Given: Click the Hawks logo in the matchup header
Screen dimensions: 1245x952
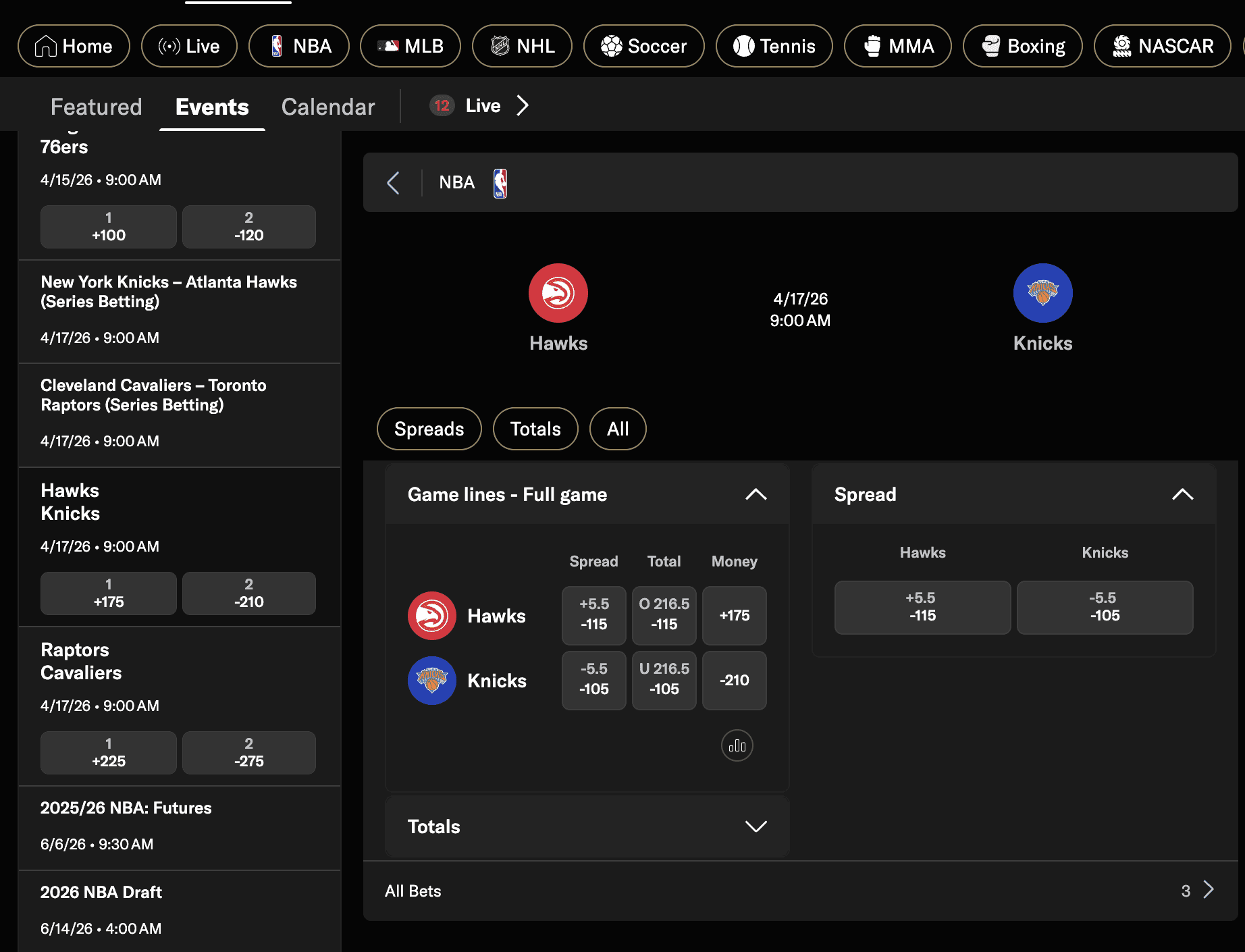Looking at the screenshot, I should point(558,293).
